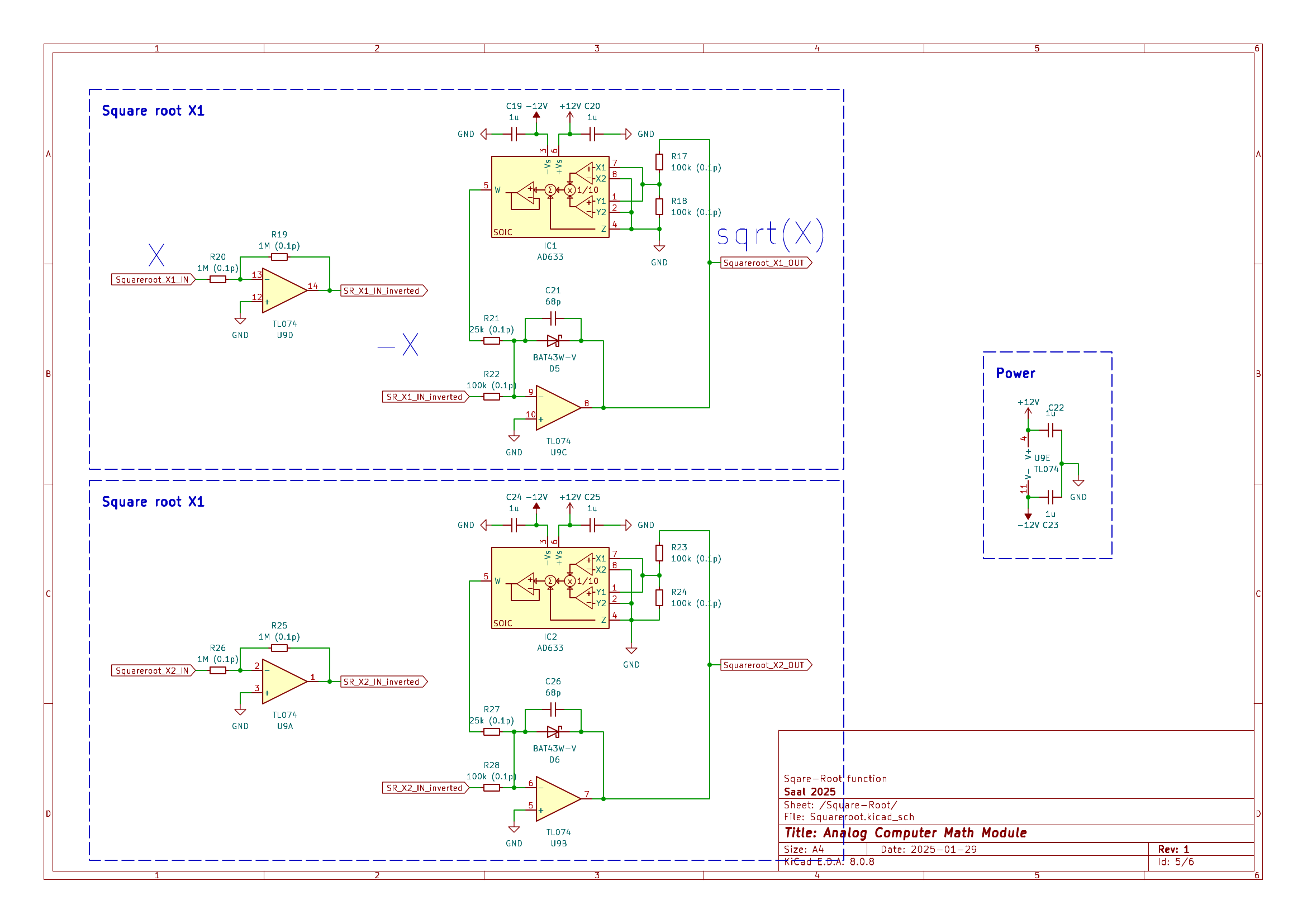Click decoupling capacitor C24 symbol
The height and width of the screenshot is (924, 1307).
point(514,525)
